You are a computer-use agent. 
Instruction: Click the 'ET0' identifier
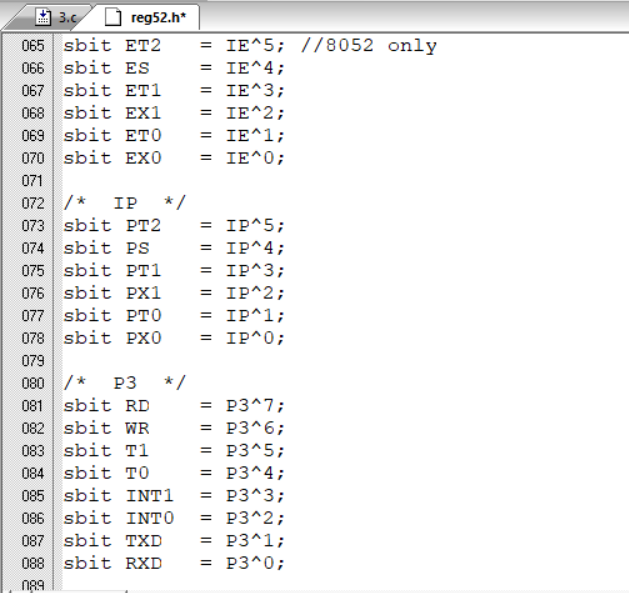pyautogui.click(x=143, y=136)
